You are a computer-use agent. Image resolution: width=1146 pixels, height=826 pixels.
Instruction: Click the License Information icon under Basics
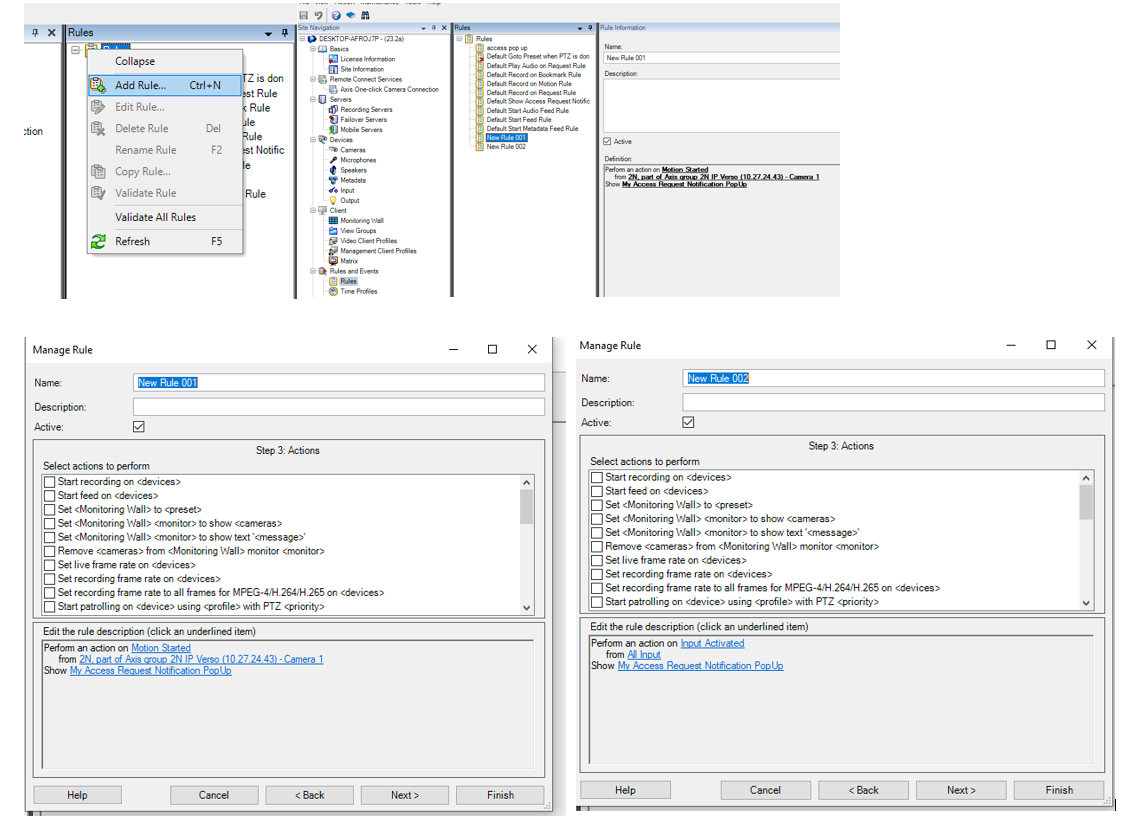pos(333,59)
